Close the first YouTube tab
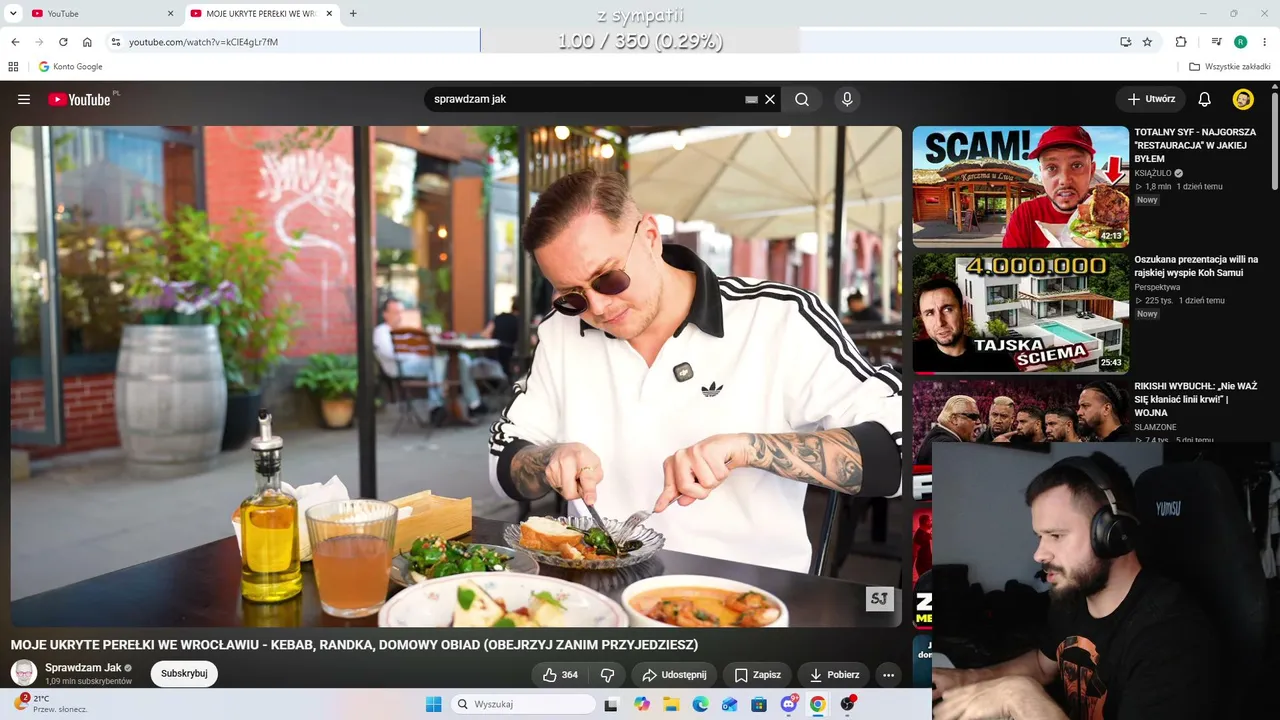This screenshot has height=720, width=1280. [170, 14]
